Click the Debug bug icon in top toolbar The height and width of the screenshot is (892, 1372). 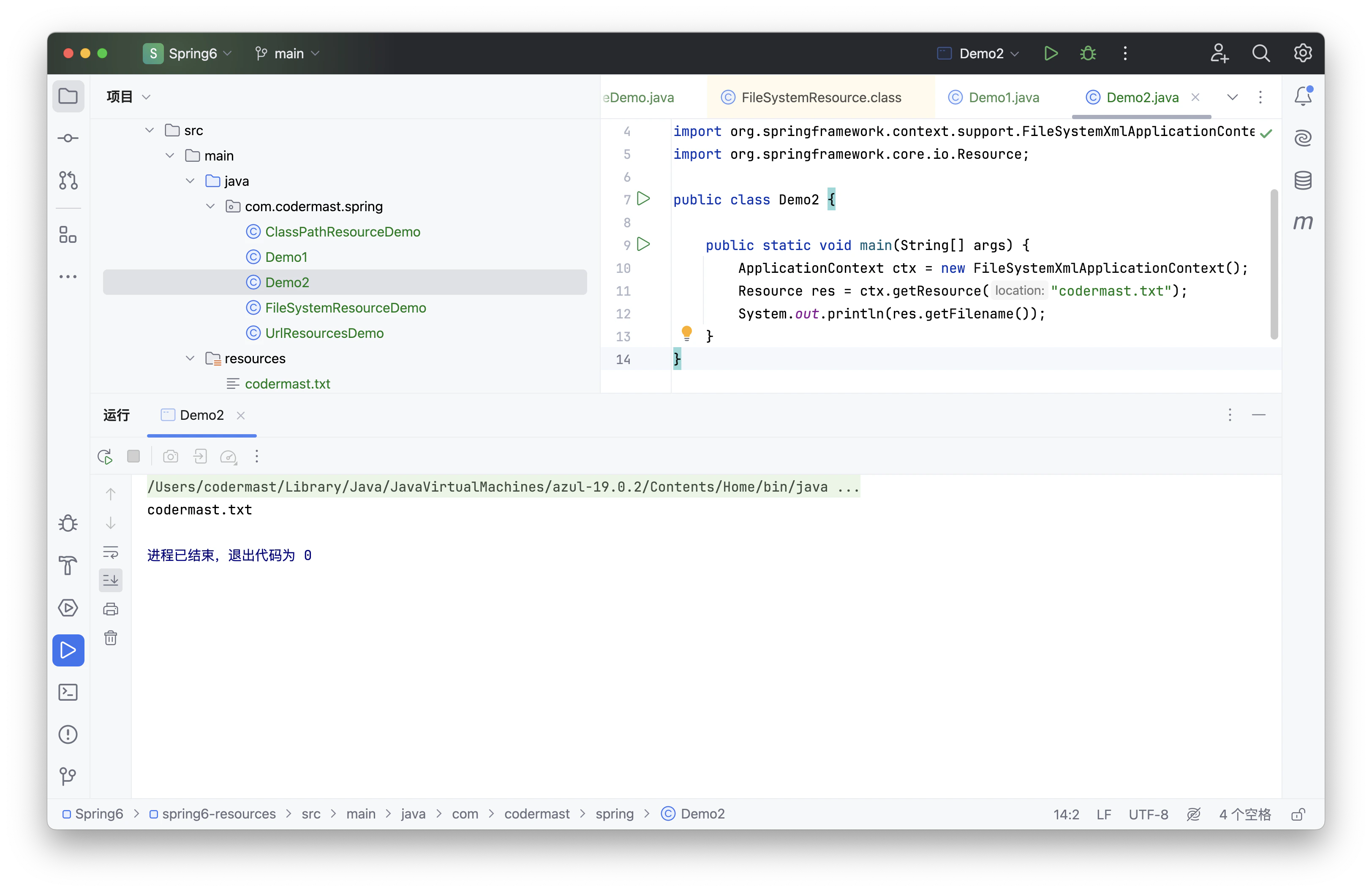coord(1088,54)
